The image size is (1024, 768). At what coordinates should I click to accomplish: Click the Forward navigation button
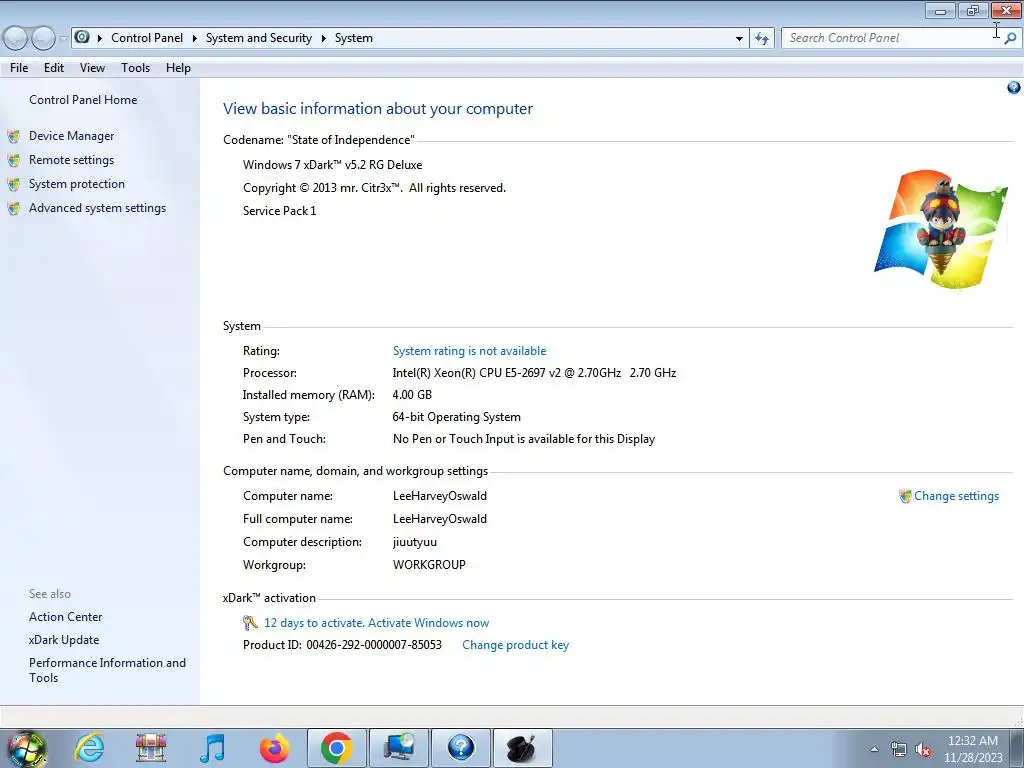(43, 38)
